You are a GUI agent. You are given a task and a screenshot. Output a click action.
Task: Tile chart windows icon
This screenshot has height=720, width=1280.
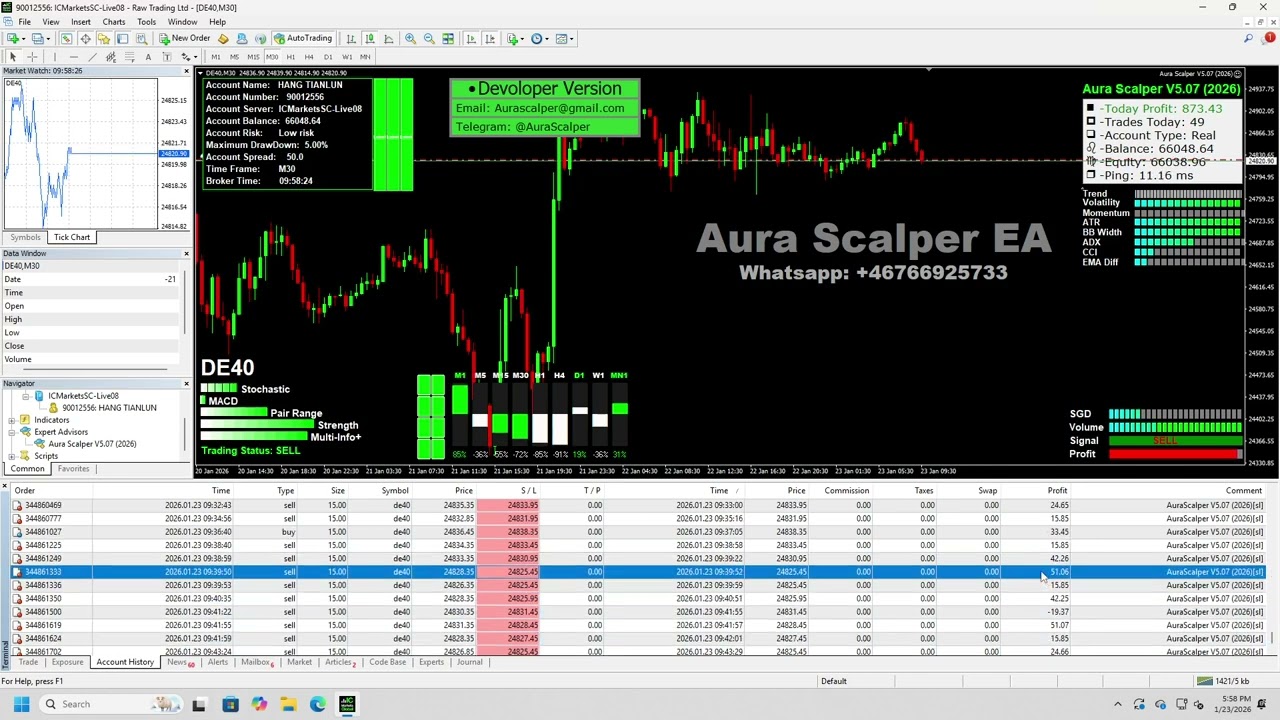[x=448, y=38]
